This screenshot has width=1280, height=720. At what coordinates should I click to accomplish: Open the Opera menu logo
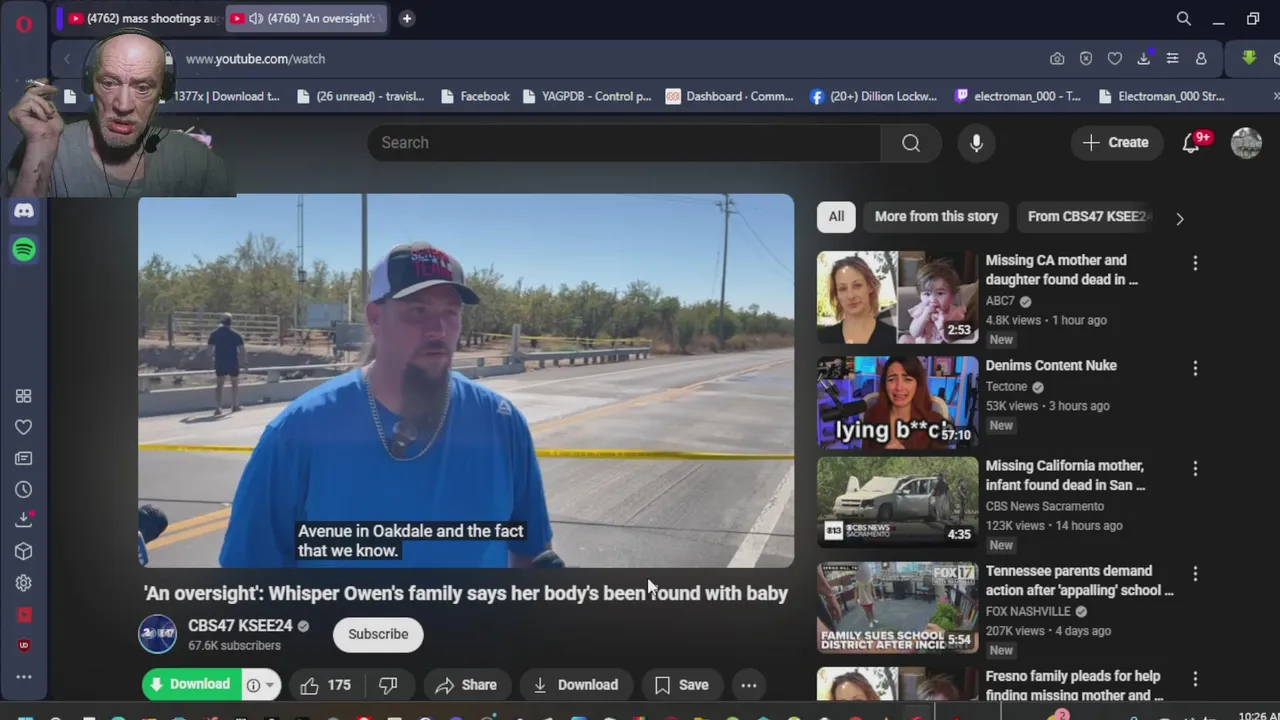tap(24, 24)
